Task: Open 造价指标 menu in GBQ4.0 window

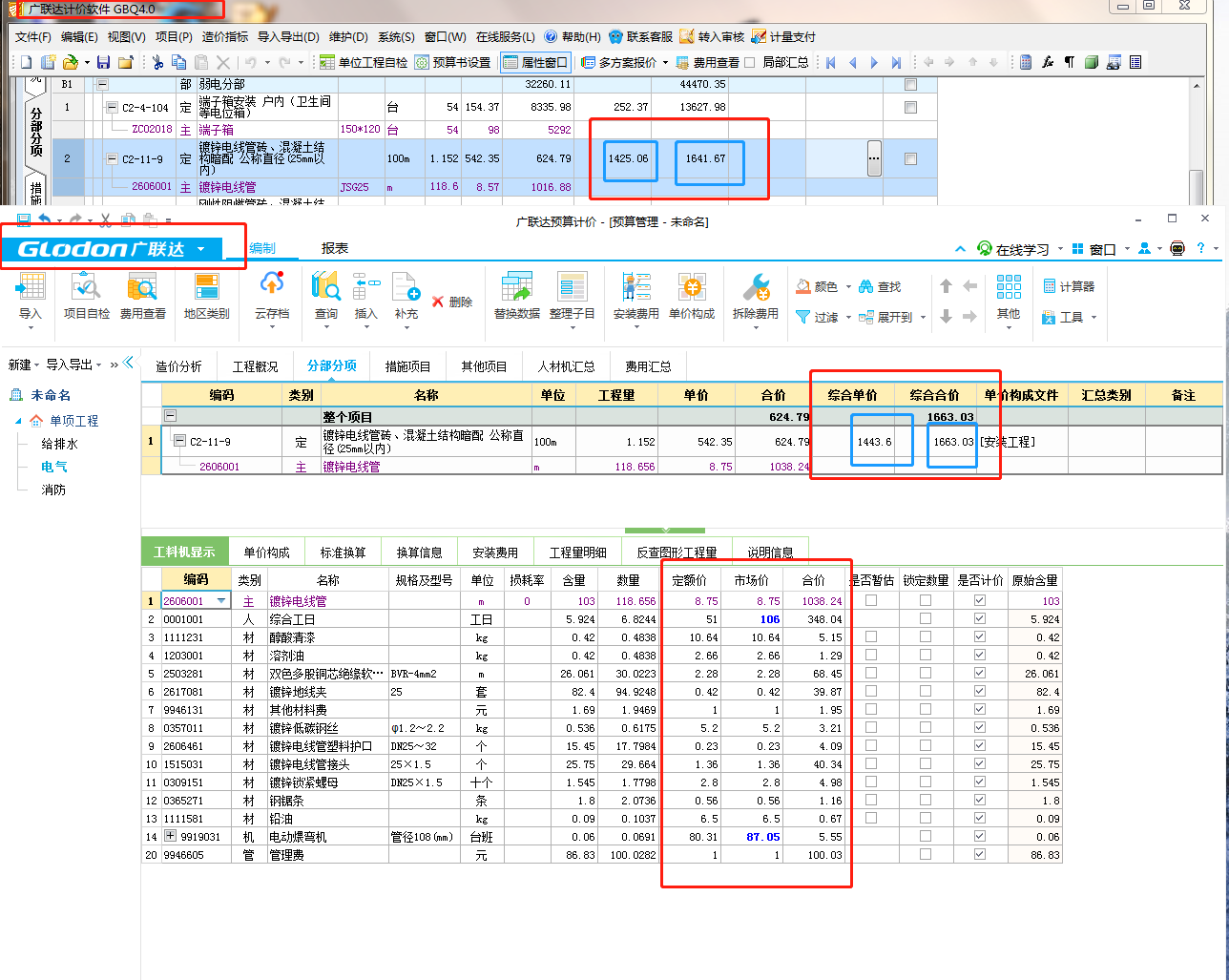Action: tap(224, 36)
